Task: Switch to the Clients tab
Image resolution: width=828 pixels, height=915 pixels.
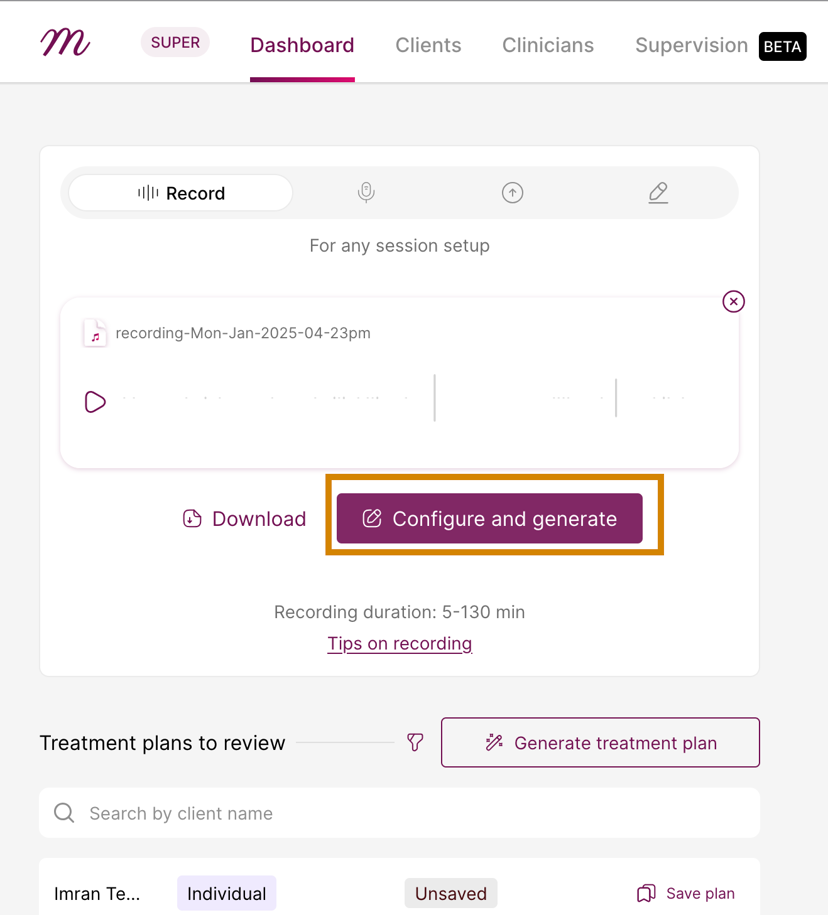Action: pyautogui.click(x=428, y=46)
